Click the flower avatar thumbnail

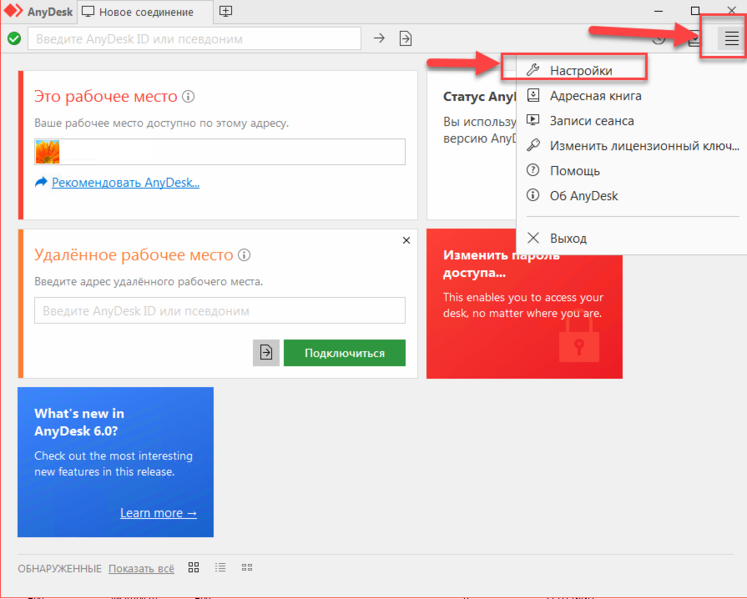tap(48, 152)
